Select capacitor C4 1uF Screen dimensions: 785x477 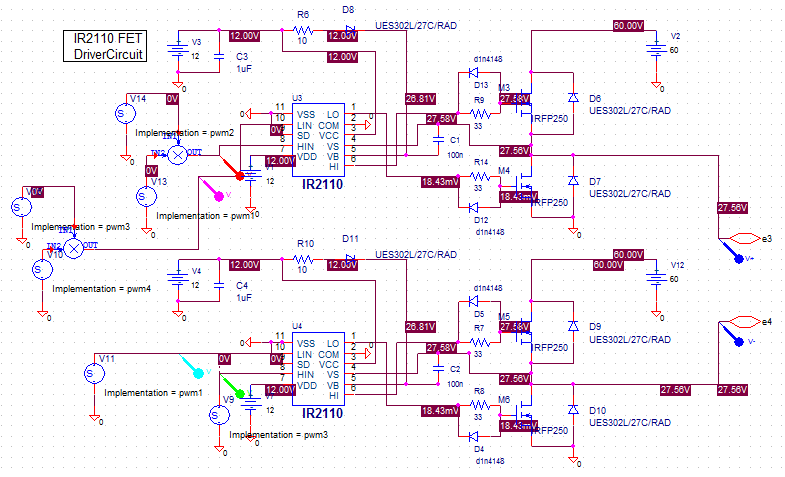(219, 285)
